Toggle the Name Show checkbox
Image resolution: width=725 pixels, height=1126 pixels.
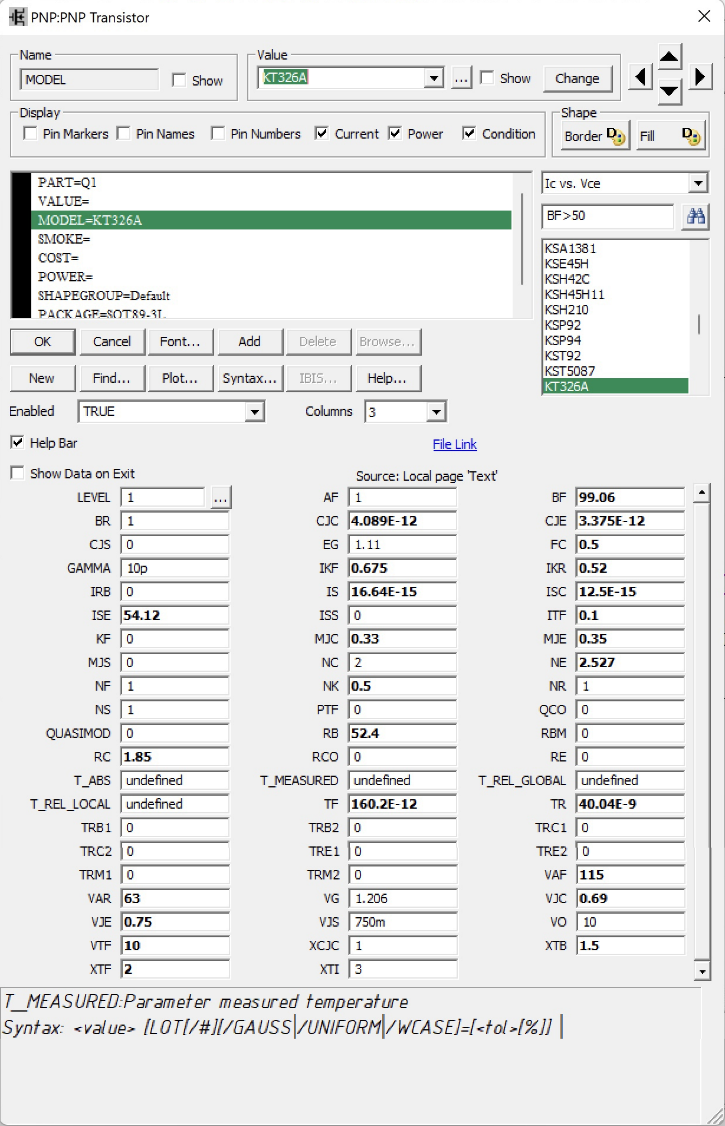point(179,80)
